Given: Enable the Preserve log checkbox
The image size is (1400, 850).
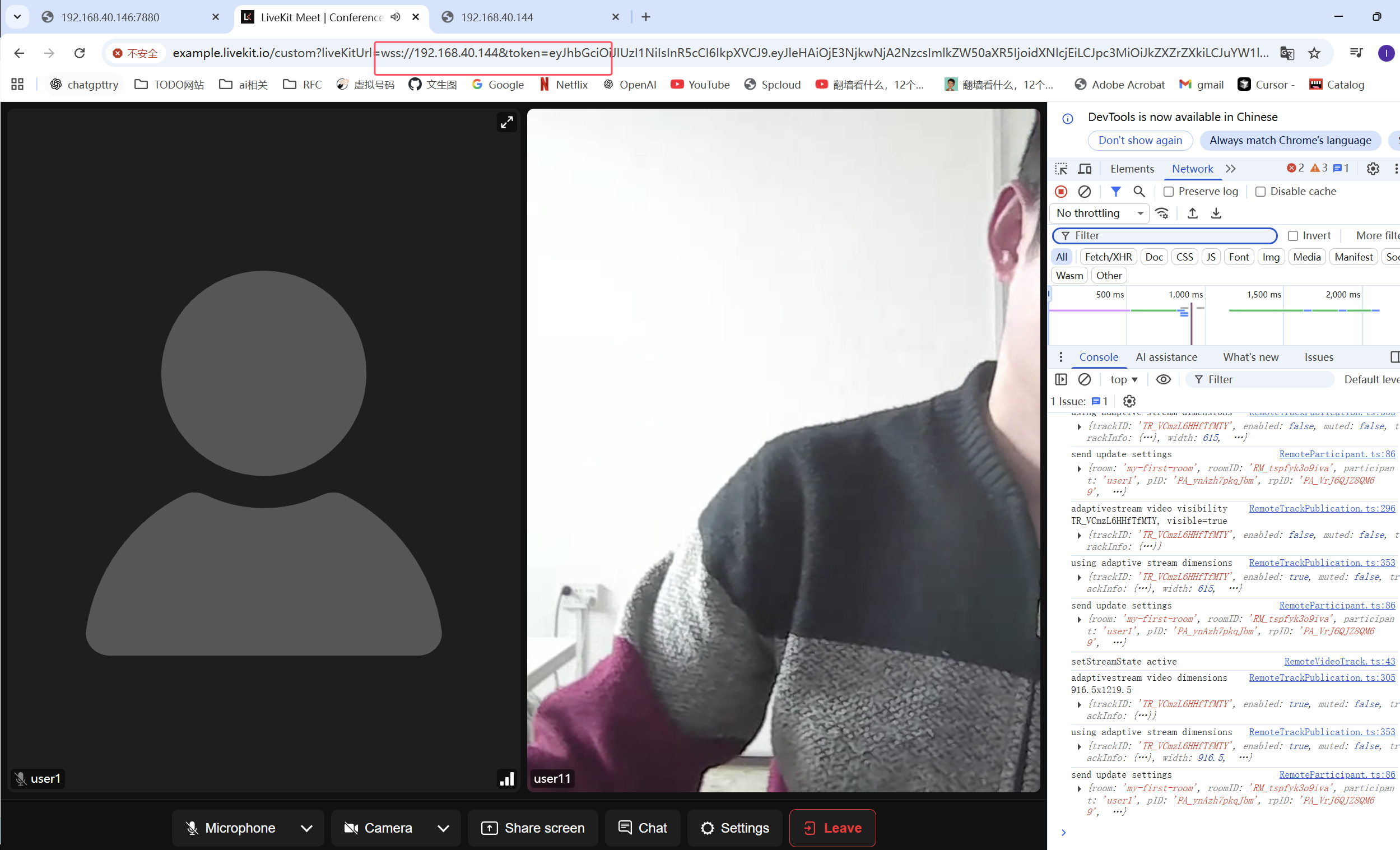Looking at the screenshot, I should click(x=1168, y=192).
